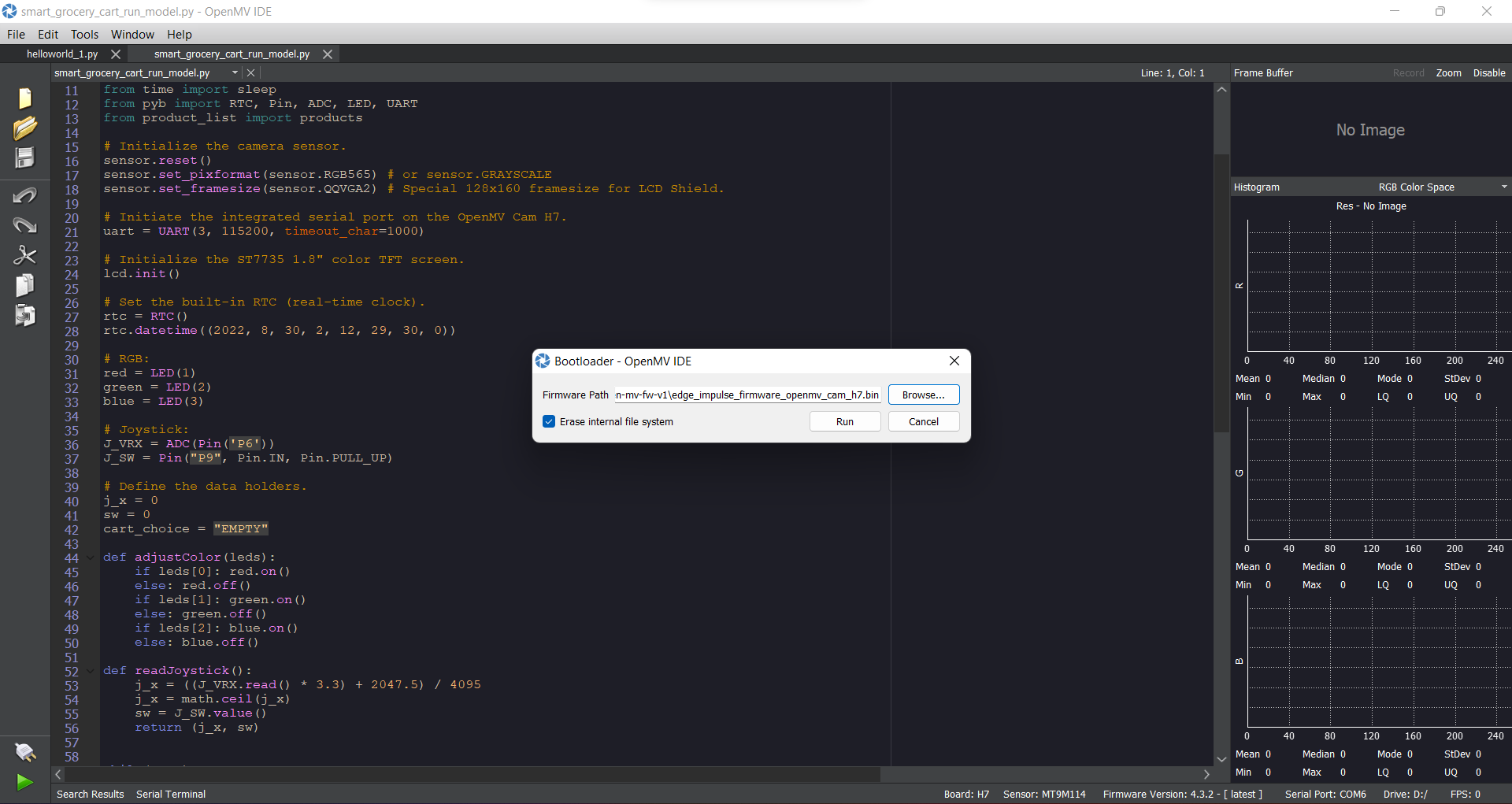The height and width of the screenshot is (804, 1512).
Task: Click Sensor: MT9M114 status entry
Action: [x=1044, y=794]
